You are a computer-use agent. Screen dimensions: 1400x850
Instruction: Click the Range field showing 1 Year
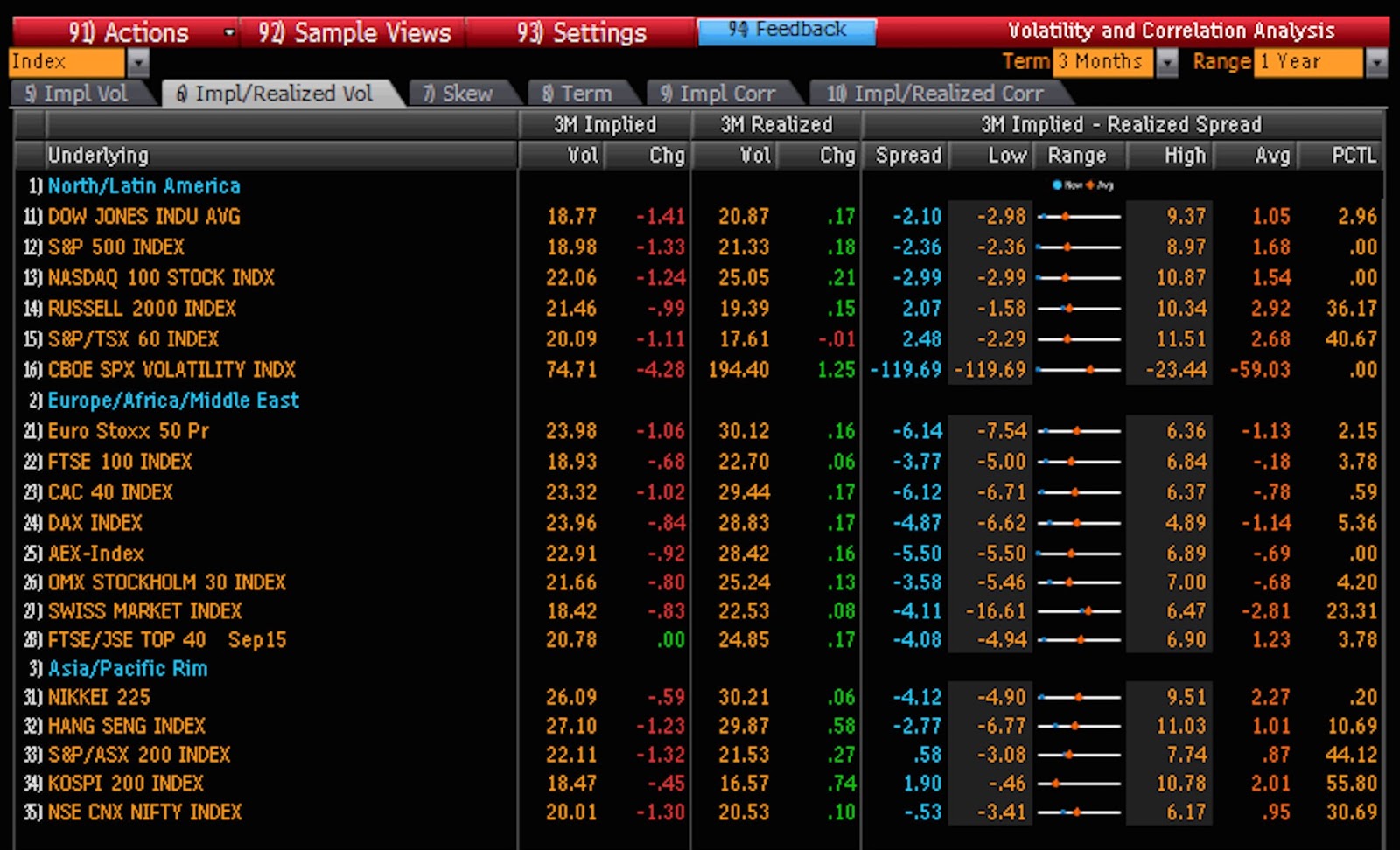1308,62
